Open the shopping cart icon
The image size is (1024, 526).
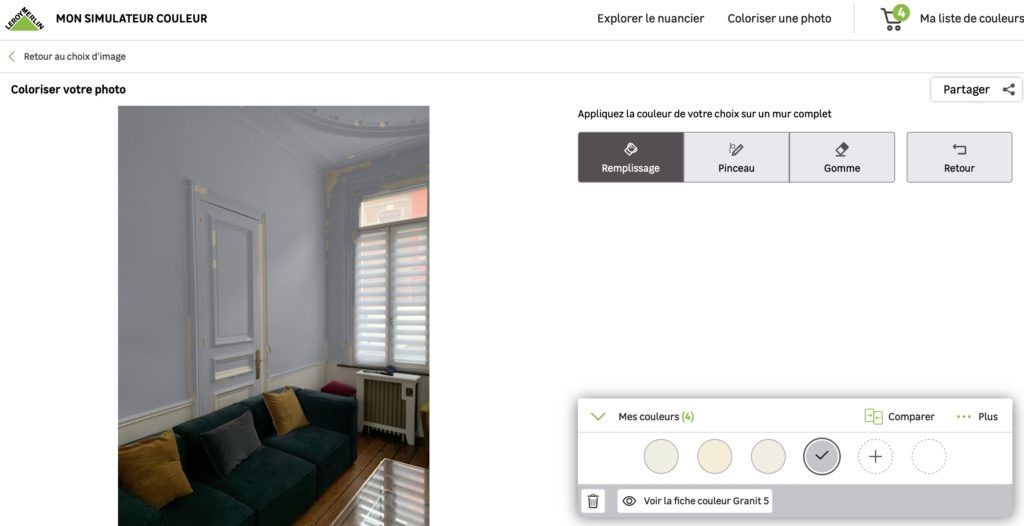[x=893, y=18]
